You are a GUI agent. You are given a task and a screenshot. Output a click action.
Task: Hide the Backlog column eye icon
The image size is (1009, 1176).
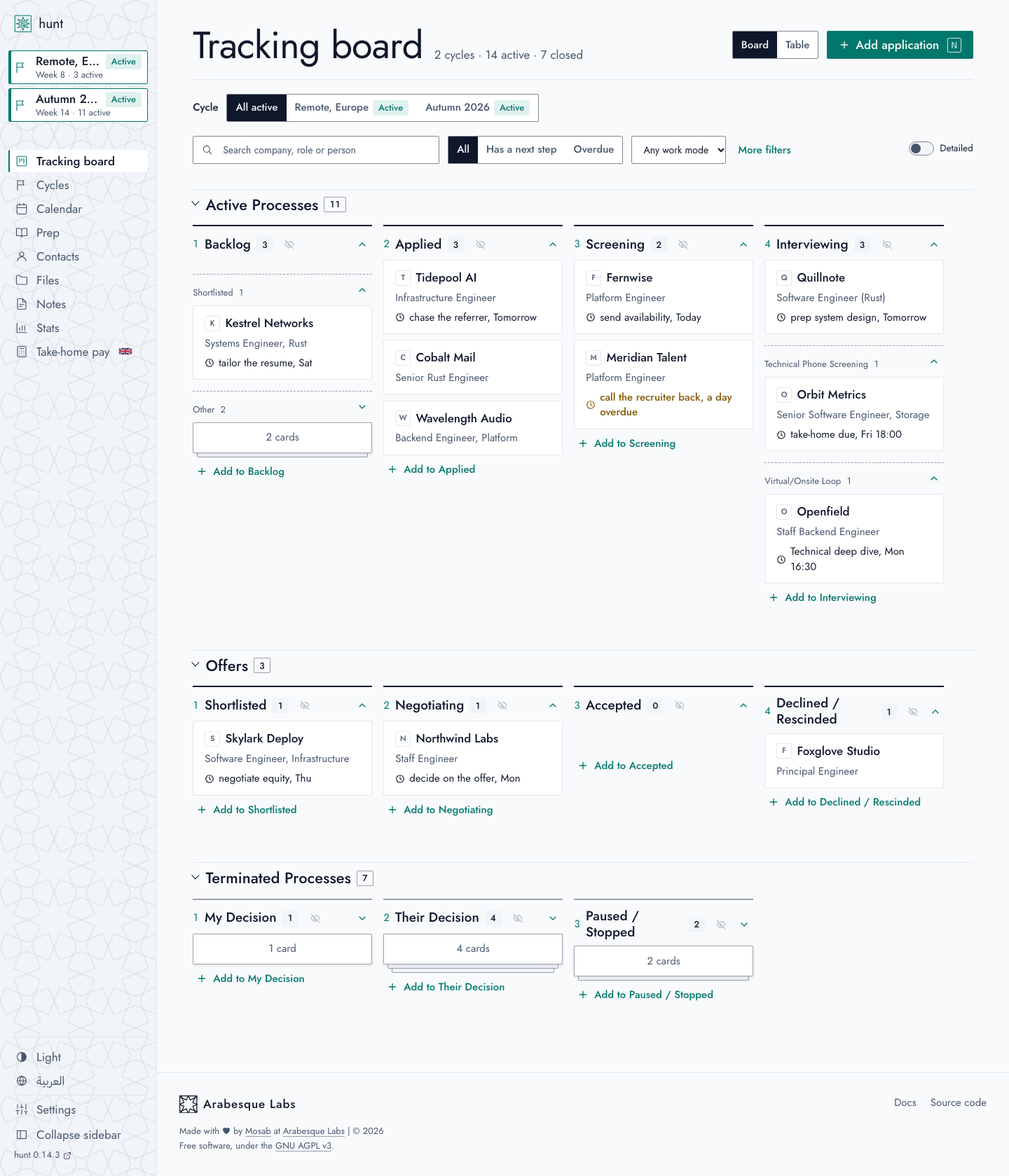pyautogui.click(x=289, y=244)
